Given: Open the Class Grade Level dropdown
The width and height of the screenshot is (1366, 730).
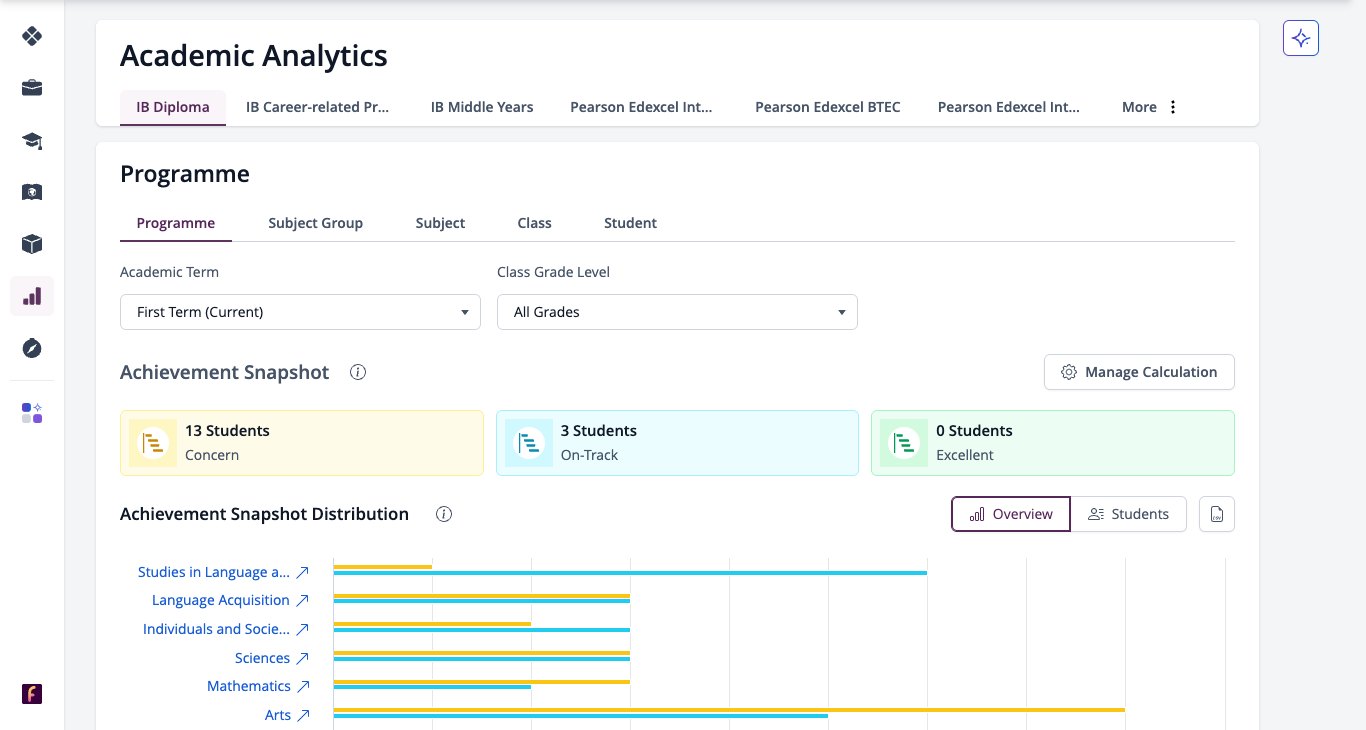Looking at the screenshot, I should [677, 312].
